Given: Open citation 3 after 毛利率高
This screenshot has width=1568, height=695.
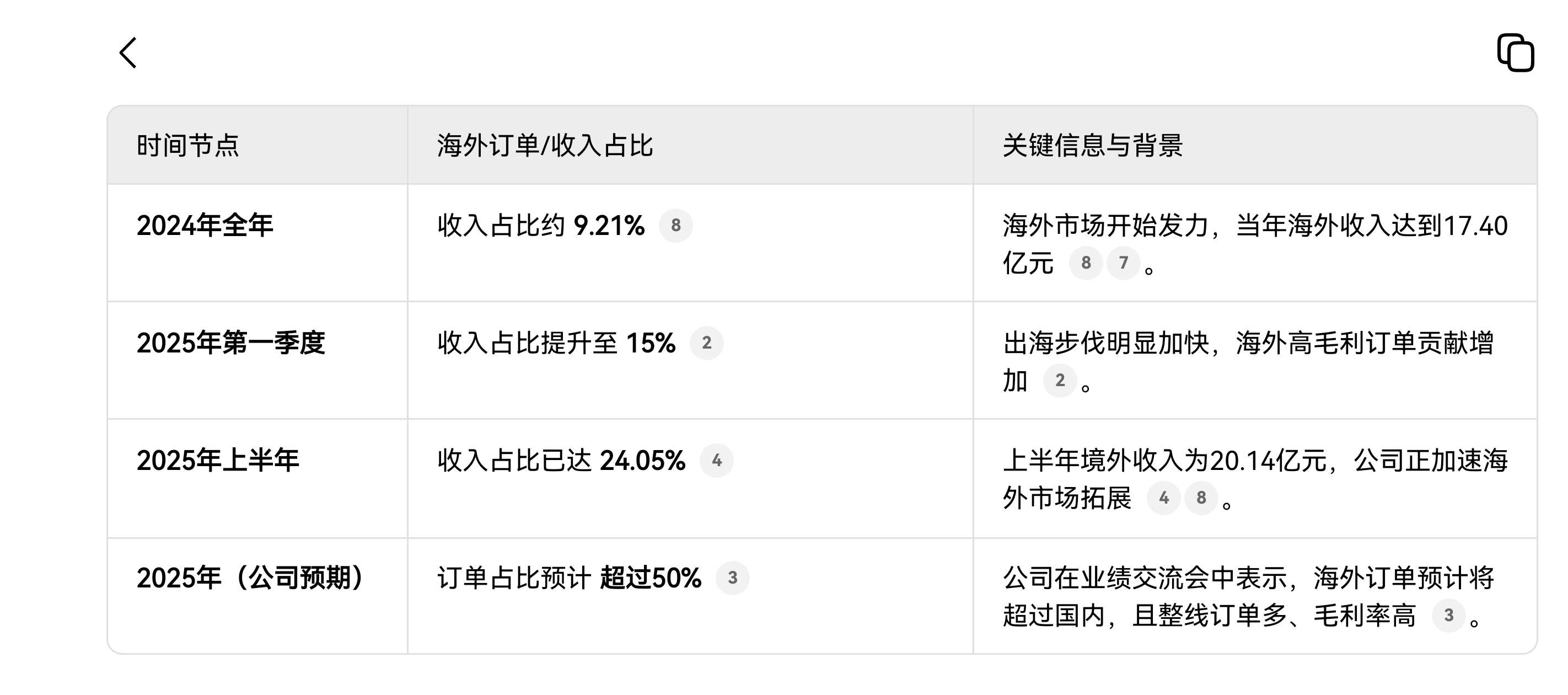Looking at the screenshot, I should [1448, 616].
